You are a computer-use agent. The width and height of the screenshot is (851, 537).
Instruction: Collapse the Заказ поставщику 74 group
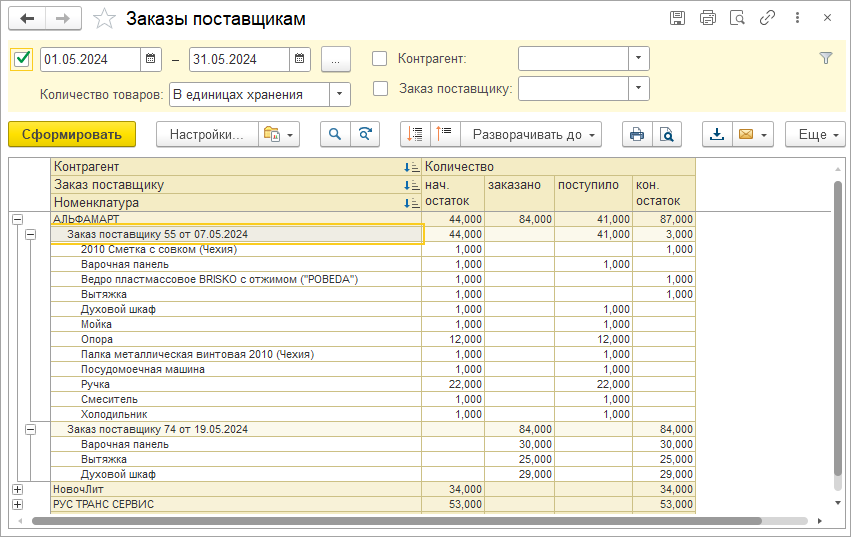pos(30,429)
